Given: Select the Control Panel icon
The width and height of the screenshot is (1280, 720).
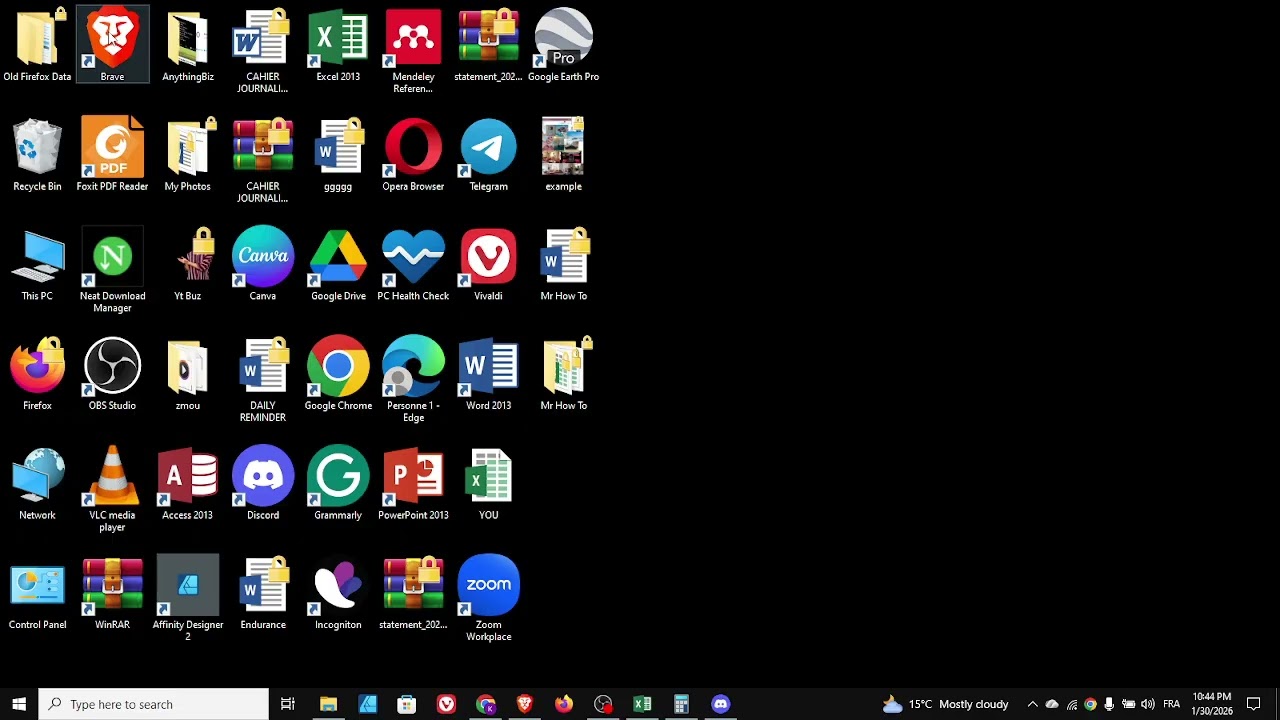Looking at the screenshot, I should click(x=37, y=595).
